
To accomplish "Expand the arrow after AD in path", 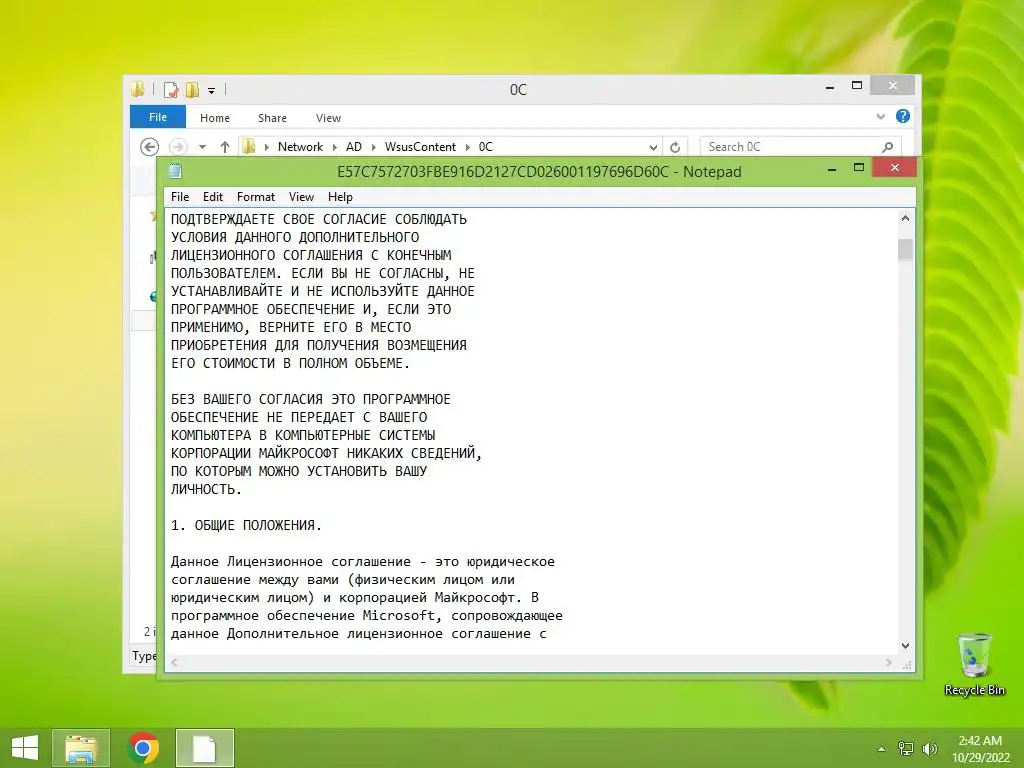I will [374, 147].
